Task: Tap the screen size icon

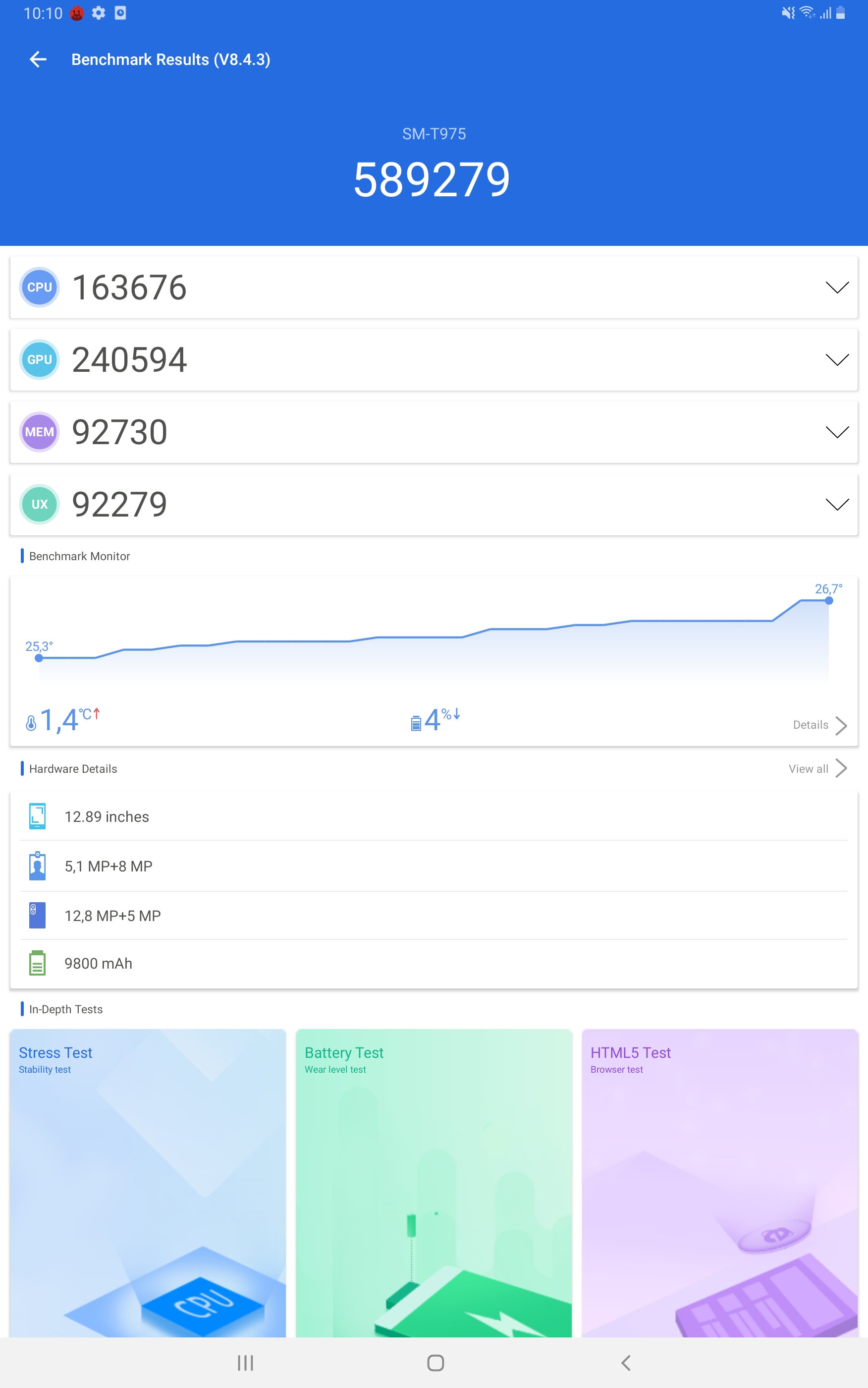Action: click(x=37, y=816)
